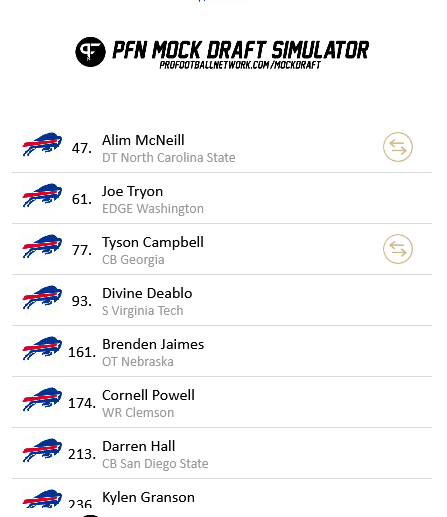447x517 pixels.
Task: Select player name Divine Deablo
Action: coord(147,293)
